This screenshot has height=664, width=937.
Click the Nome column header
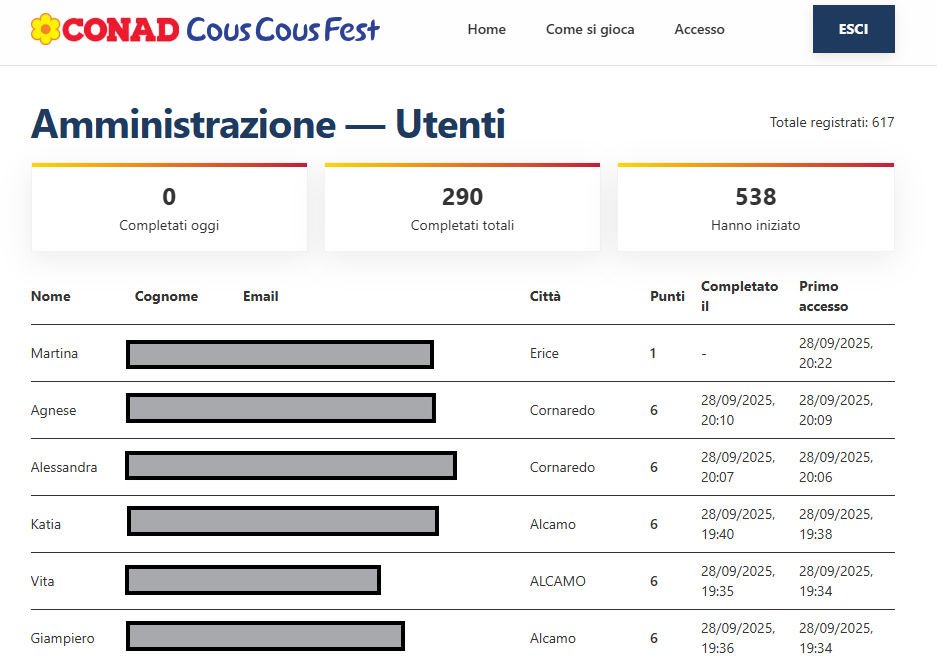(51, 296)
